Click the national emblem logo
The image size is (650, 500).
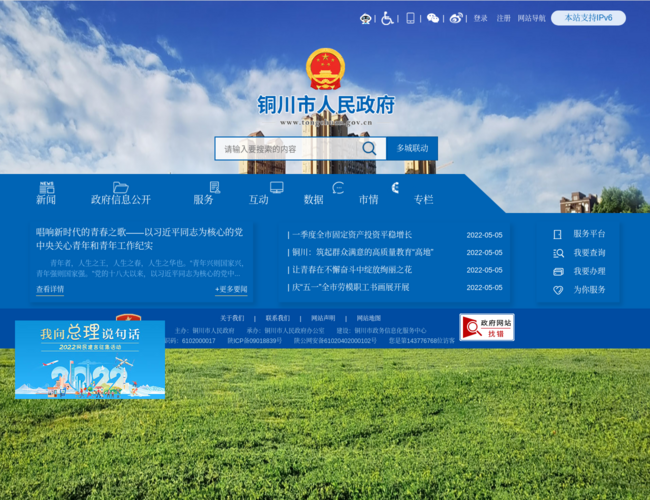tap(325, 69)
